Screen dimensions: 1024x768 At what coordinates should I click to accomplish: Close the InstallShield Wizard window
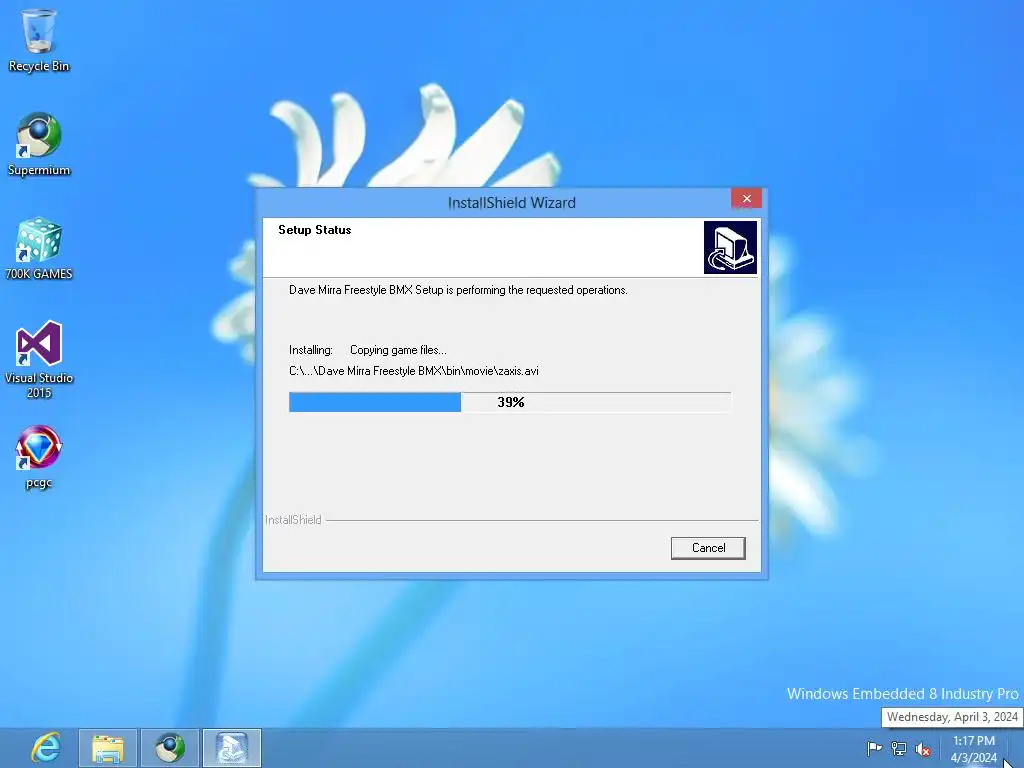click(746, 199)
